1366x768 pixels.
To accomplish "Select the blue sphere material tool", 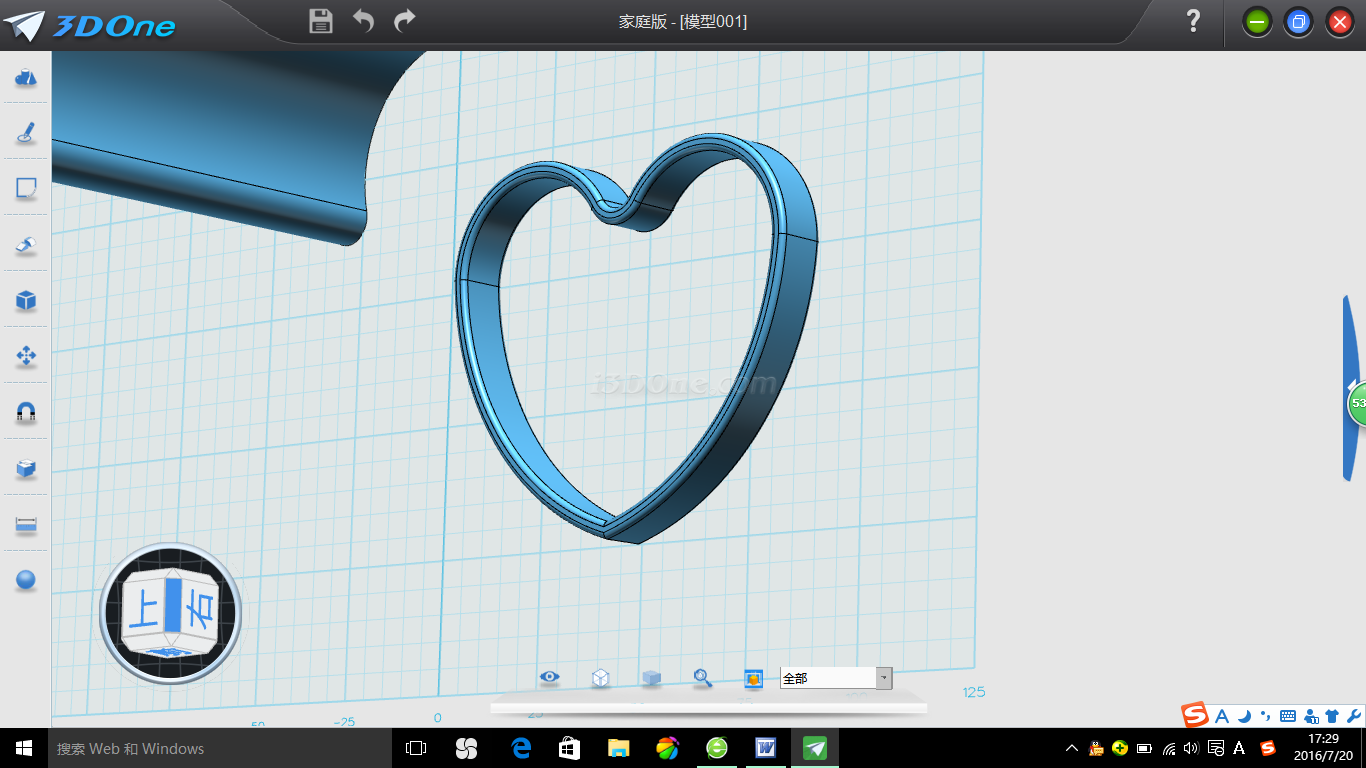I will tap(26, 580).
